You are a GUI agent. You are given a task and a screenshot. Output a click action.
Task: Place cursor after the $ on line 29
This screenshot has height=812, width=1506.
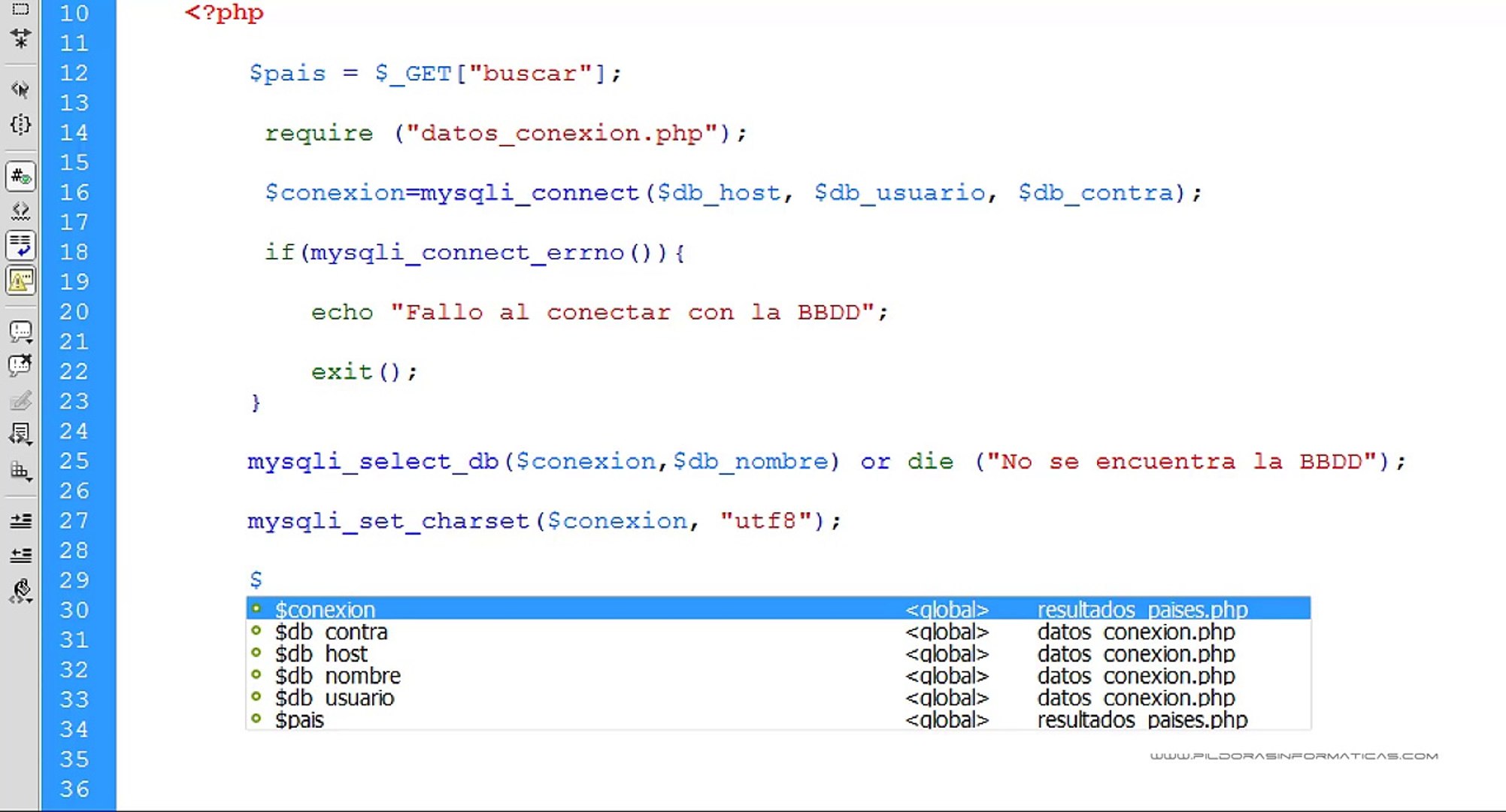(x=264, y=580)
